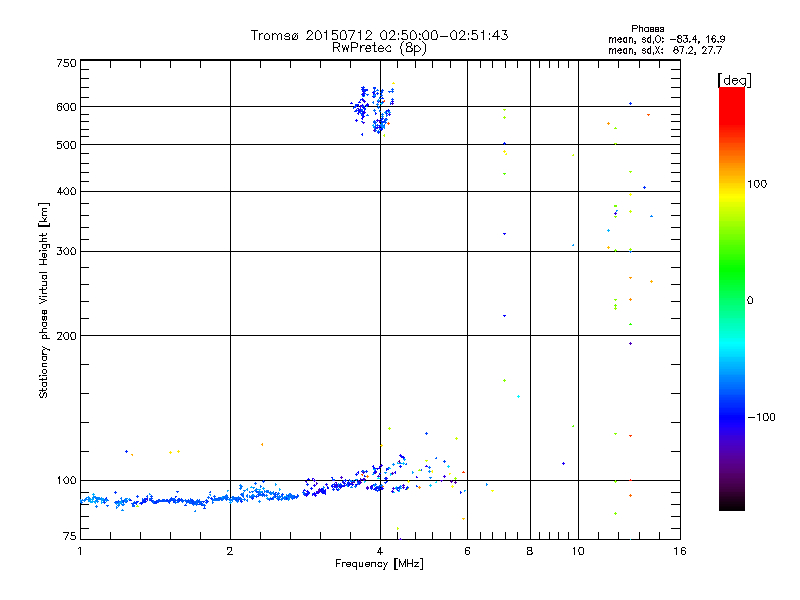Click the y-axis tick label '75'
This screenshot has height=600, width=800.
[x=70, y=536]
